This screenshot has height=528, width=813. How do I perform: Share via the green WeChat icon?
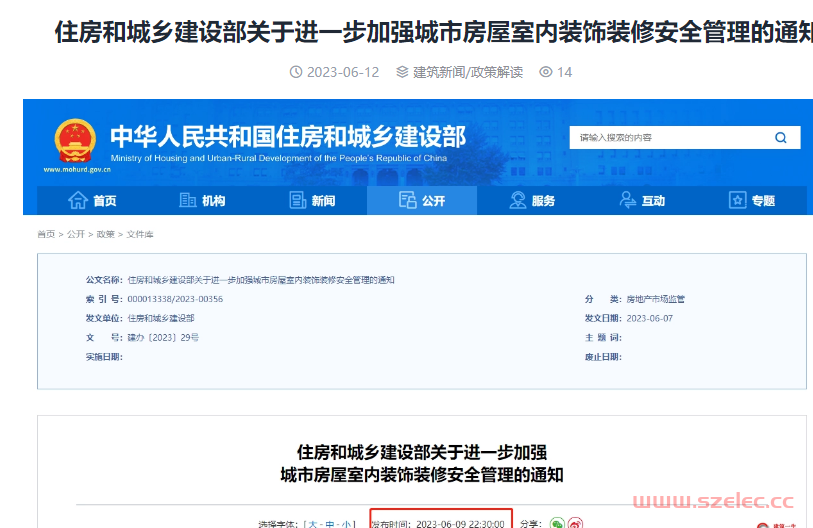(557, 523)
